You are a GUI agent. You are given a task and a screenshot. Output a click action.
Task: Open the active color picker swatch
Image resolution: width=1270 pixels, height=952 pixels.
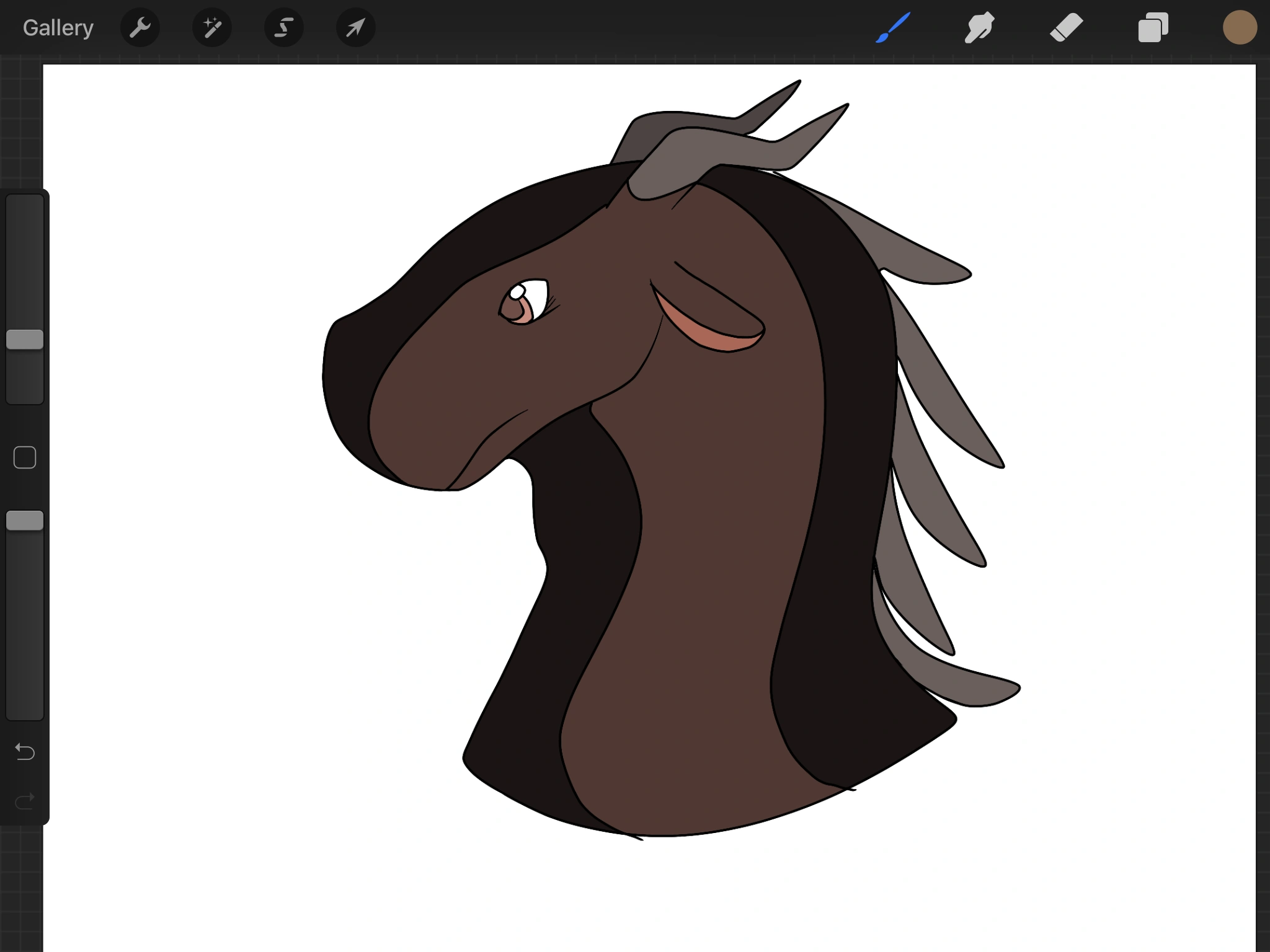pyautogui.click(x=1240, y=28)
